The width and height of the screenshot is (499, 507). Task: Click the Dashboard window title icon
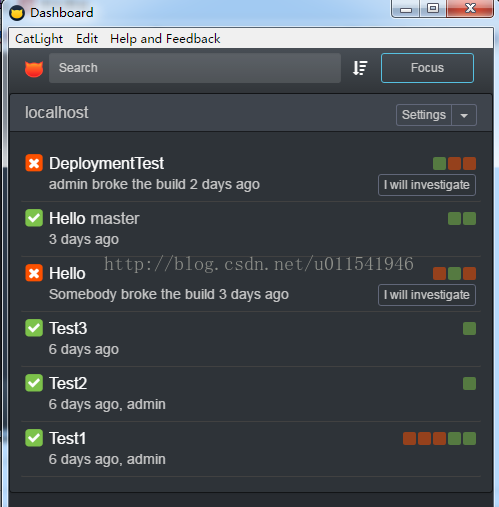(x=17, y=13)
